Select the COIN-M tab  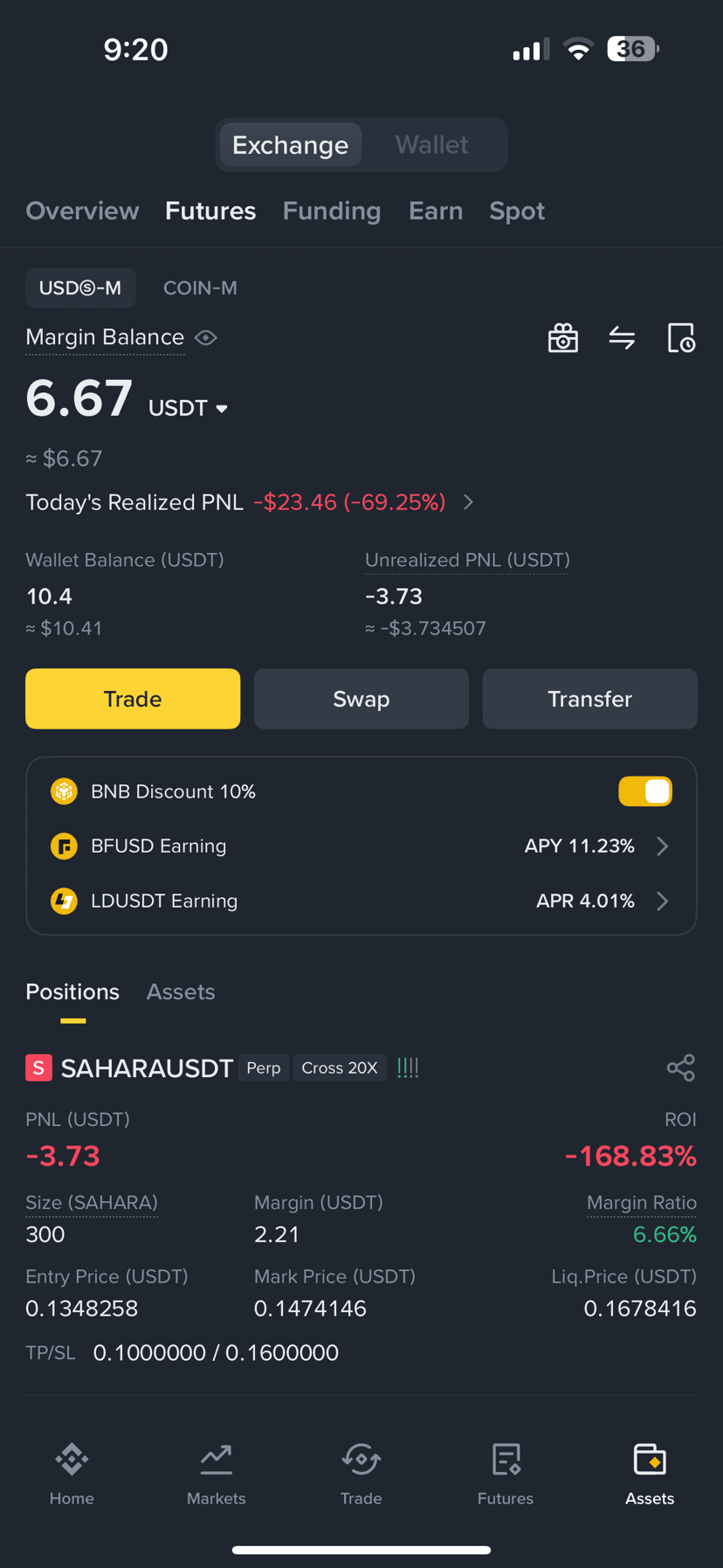(200, 288)
